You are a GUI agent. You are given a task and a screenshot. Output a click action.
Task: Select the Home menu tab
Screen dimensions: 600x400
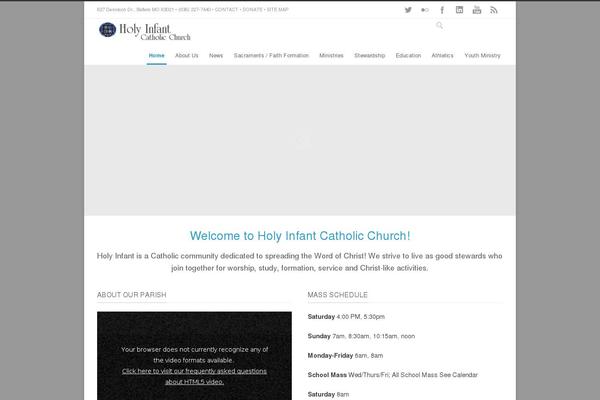point(157,56)
